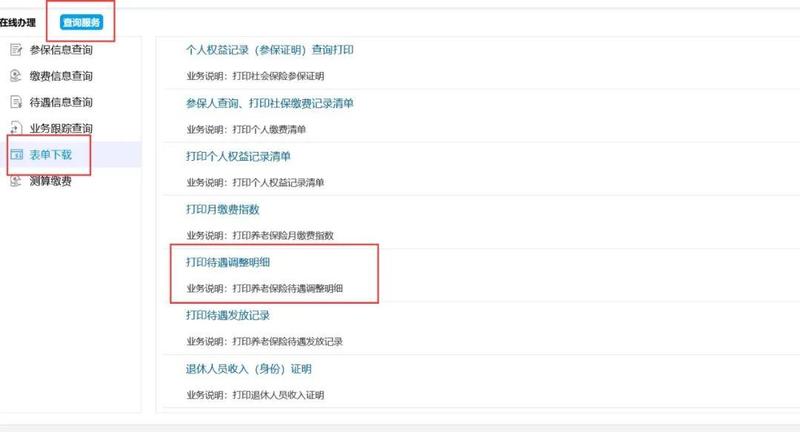Image resolution: width=800 pixels, height=432 pixels.
Task: Click the 缴费信息查询 sidebar icon
Action: pyautogui.click(x=16, y=76)
